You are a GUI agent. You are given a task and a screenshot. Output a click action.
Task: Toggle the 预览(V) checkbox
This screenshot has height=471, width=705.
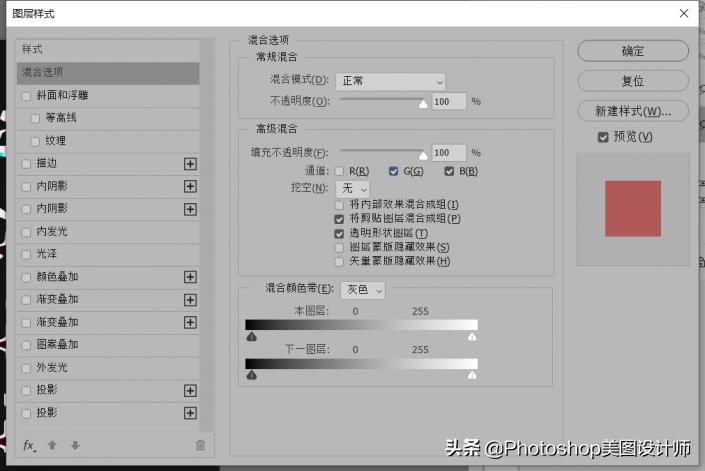603,137
